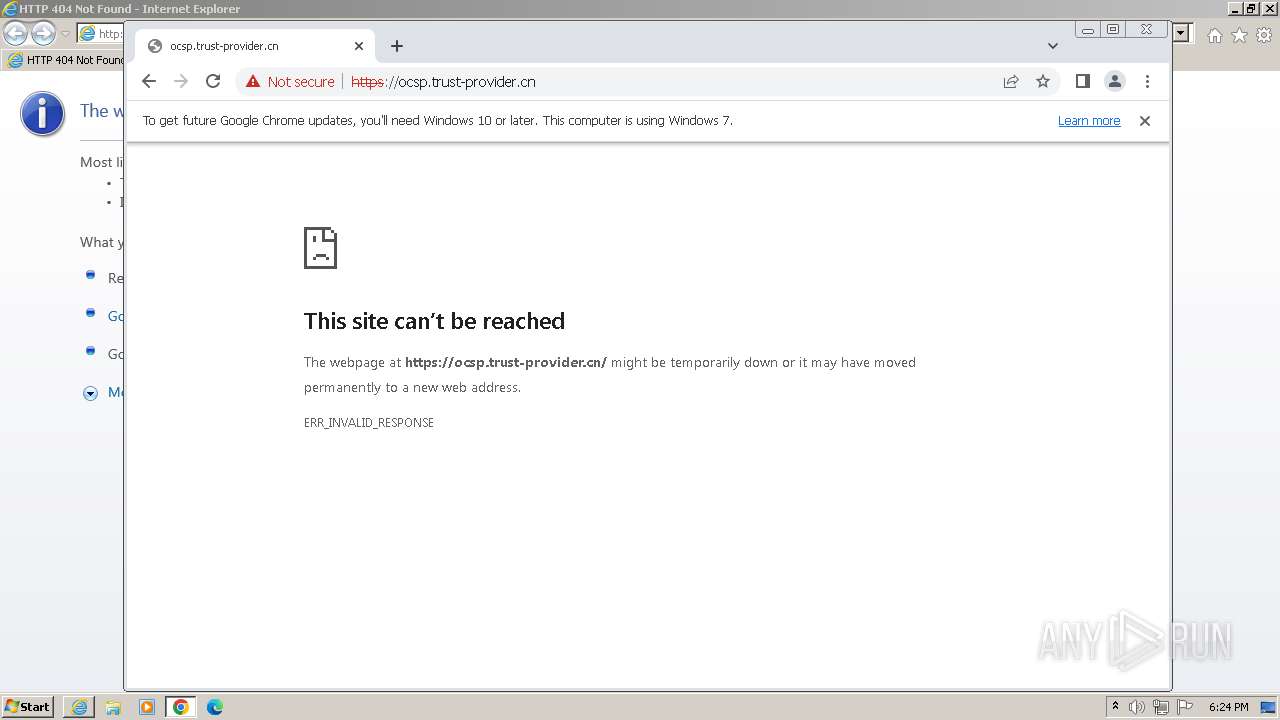Viewport: 1280px width, 720px height.
Task: Switch to Chrome on the taskbar
Action: [x=181, y=707]
